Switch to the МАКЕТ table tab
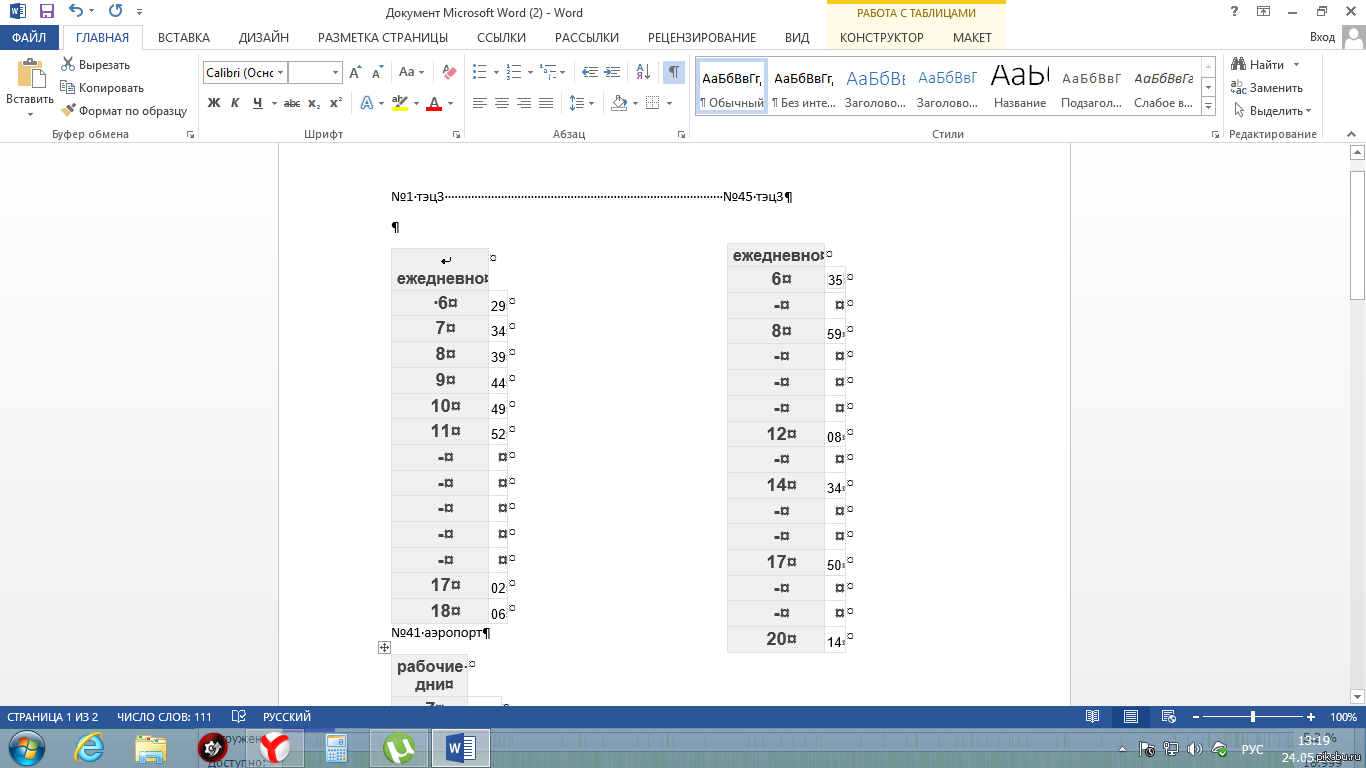This screenshot has width=1366, height=768. point(972,38)
